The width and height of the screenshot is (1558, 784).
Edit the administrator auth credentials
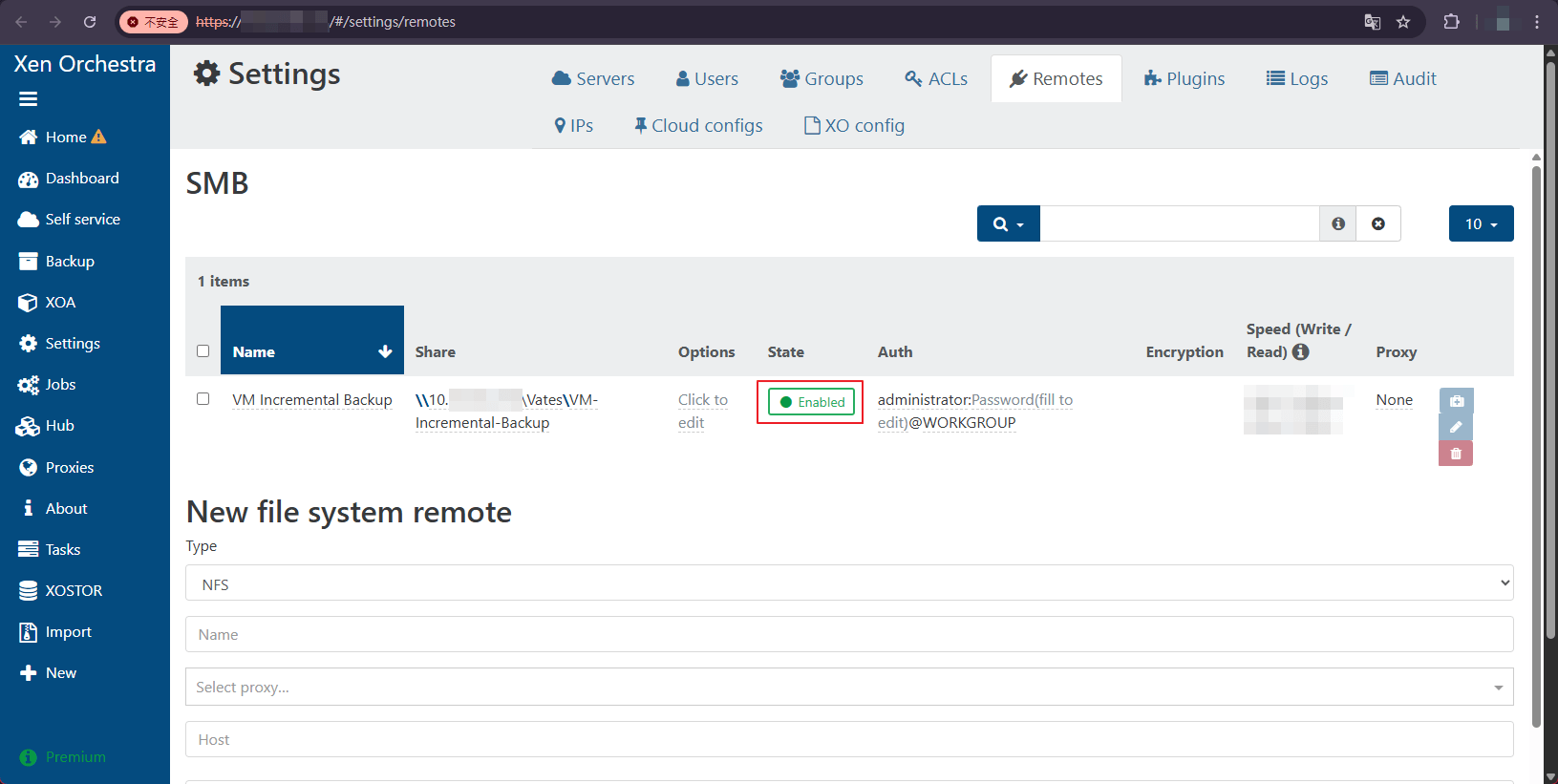[974, 412]
